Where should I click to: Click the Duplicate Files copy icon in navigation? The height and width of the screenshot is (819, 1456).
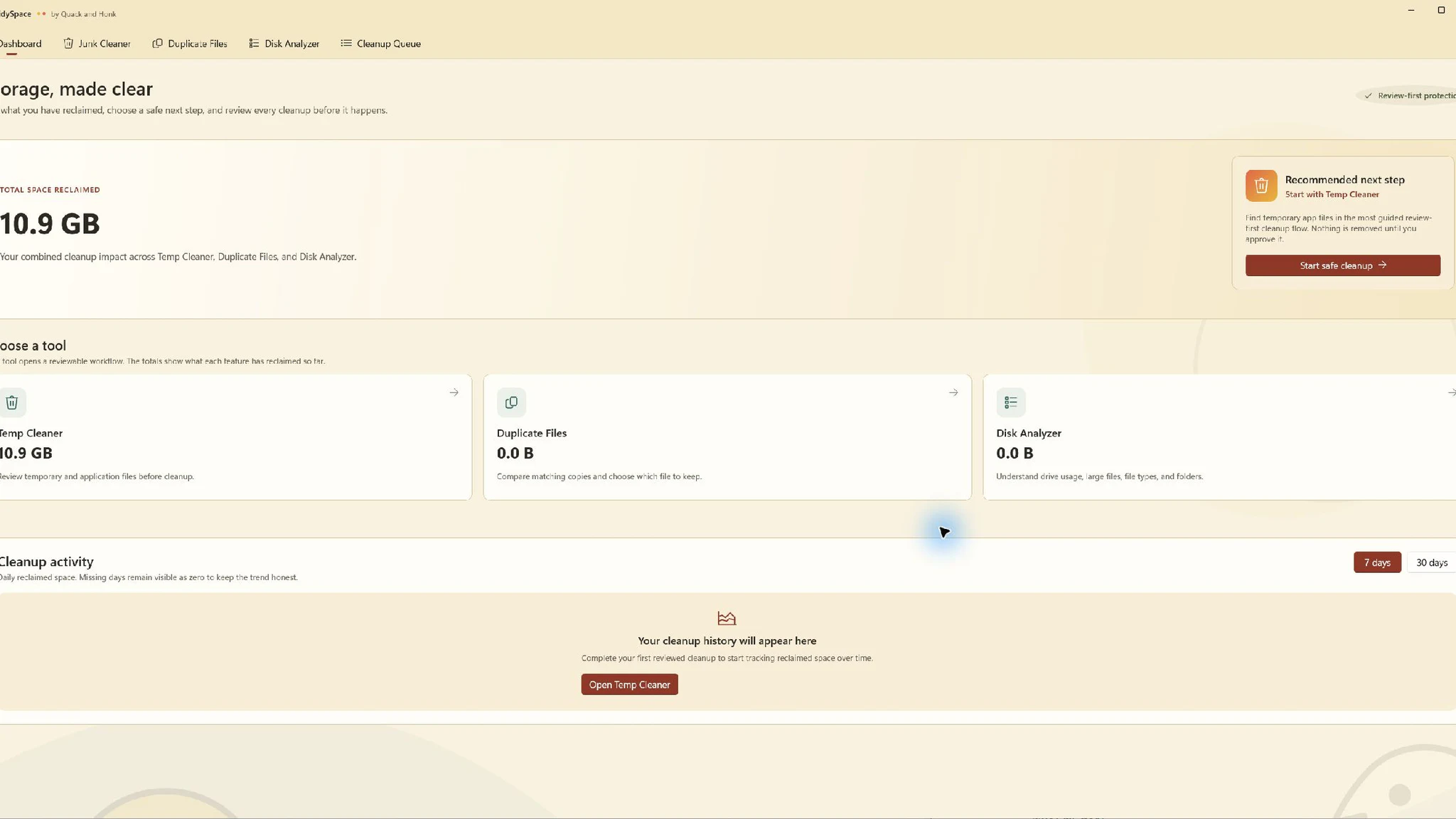[158, 43]
